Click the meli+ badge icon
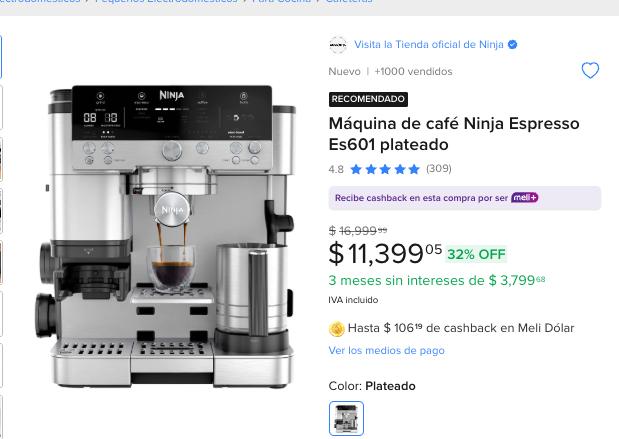Viewport: 619px width, 439px height. coord(525,197)
